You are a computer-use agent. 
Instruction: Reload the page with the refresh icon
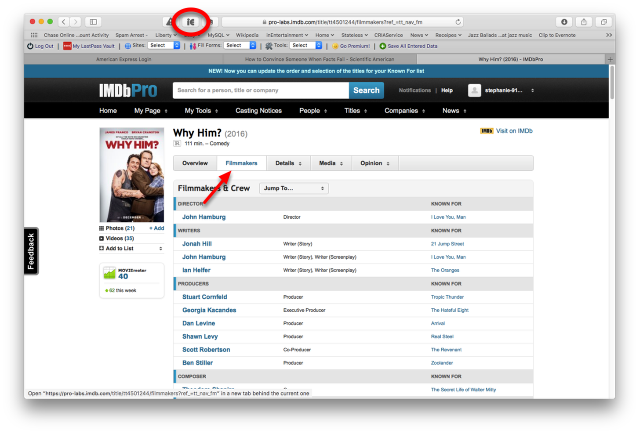[458, 22]
